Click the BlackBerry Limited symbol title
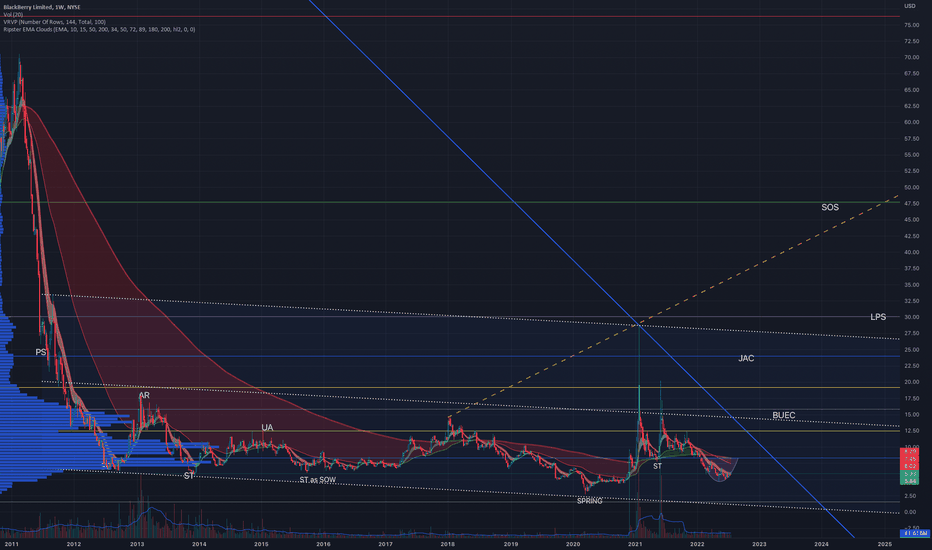932x550 pixels. (x=42, y=7)
